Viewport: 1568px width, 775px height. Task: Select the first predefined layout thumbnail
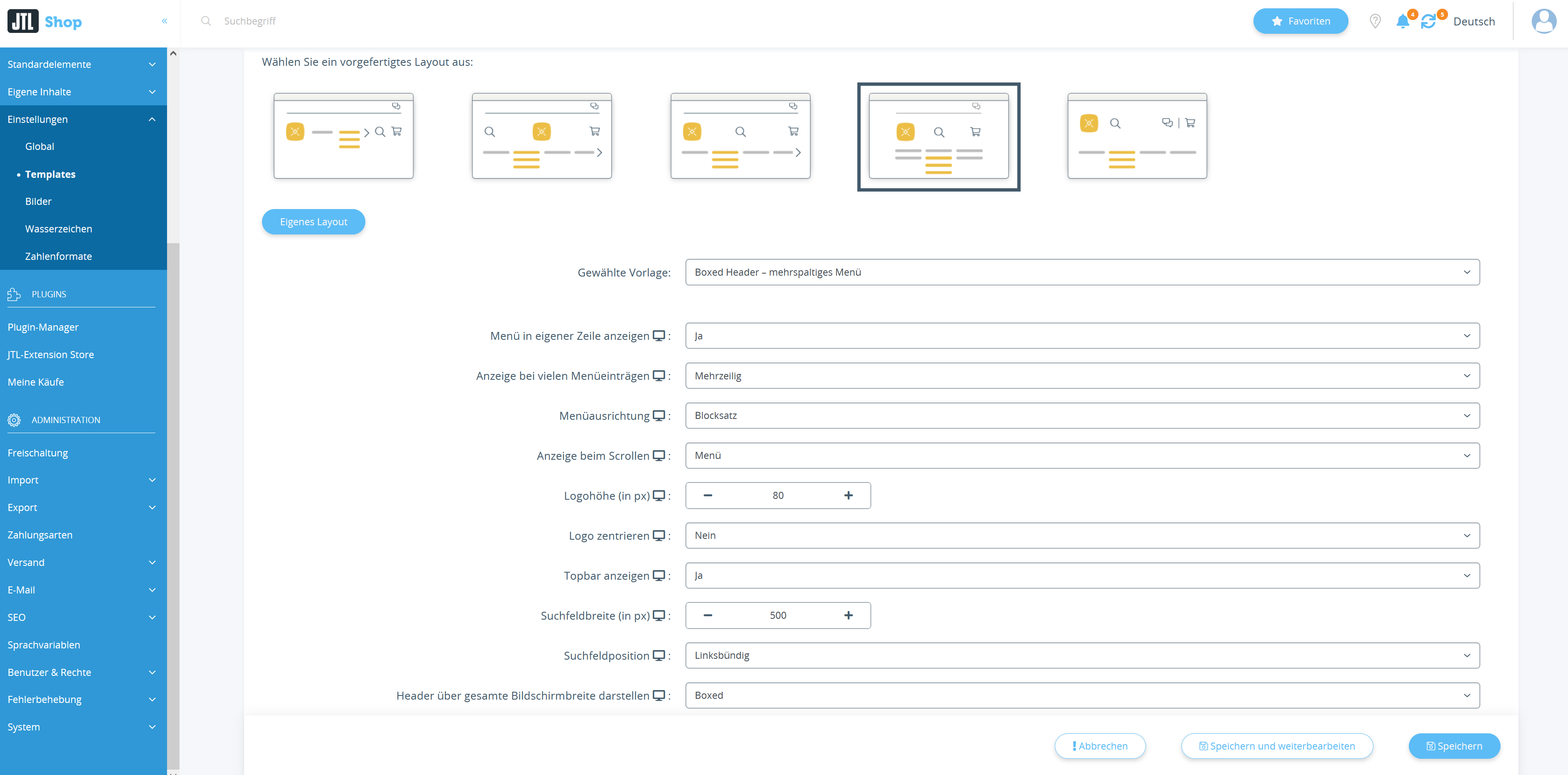[x=343, y=136]
